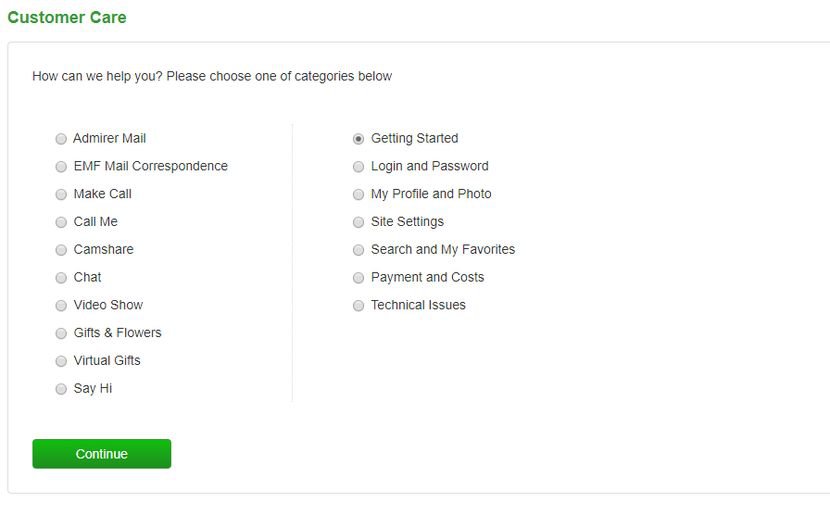Choose the Chat radio button
Screen dimensions: 830x514
point(61,278)
